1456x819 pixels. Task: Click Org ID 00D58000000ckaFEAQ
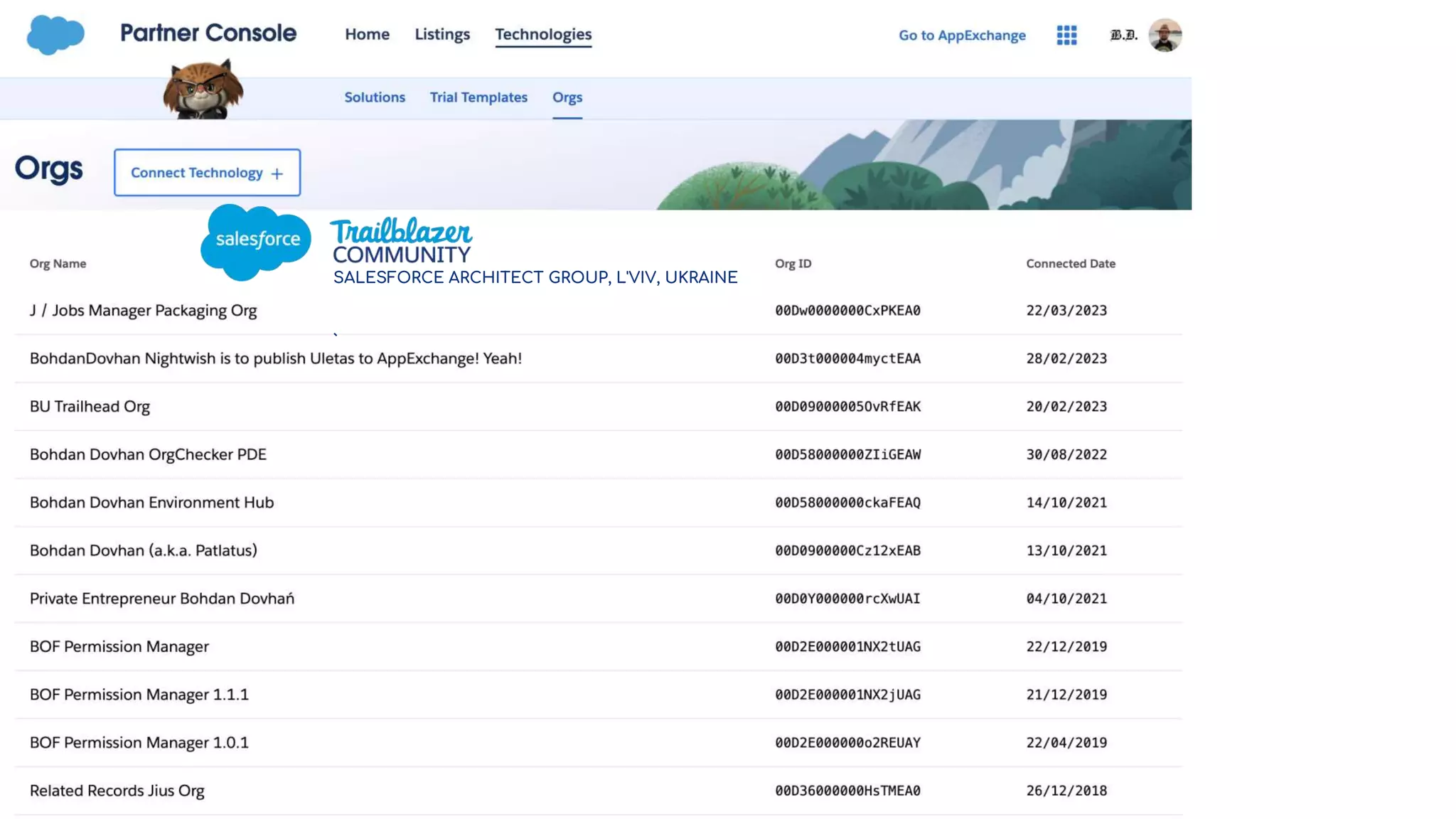pos(847,503)
